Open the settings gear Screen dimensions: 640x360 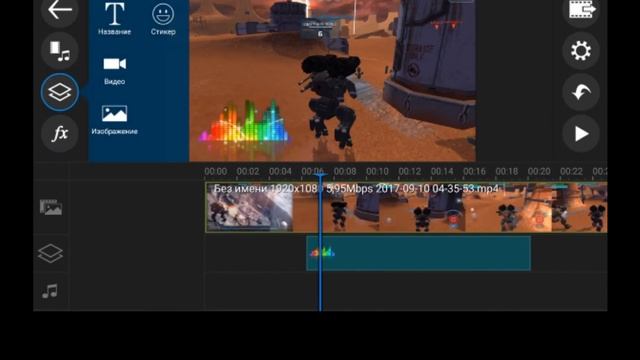point(581,51)
